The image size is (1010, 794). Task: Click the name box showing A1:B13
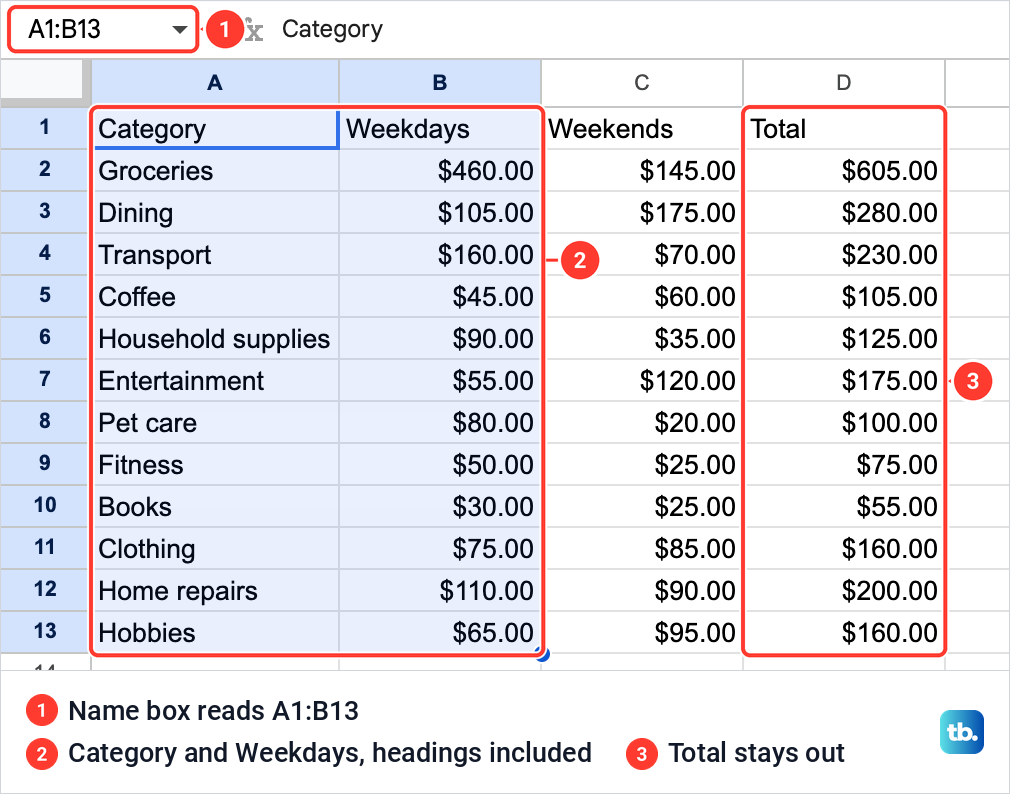(x=102, y=29)
